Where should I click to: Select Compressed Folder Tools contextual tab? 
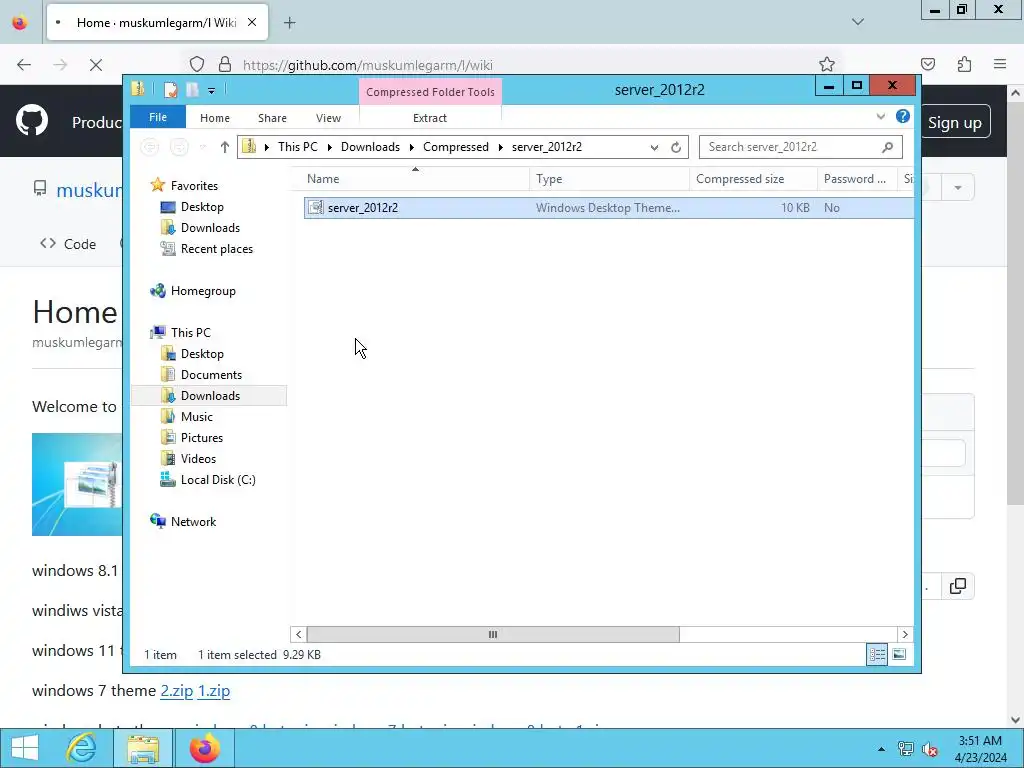pyautogui.click(x=430, y=92)
